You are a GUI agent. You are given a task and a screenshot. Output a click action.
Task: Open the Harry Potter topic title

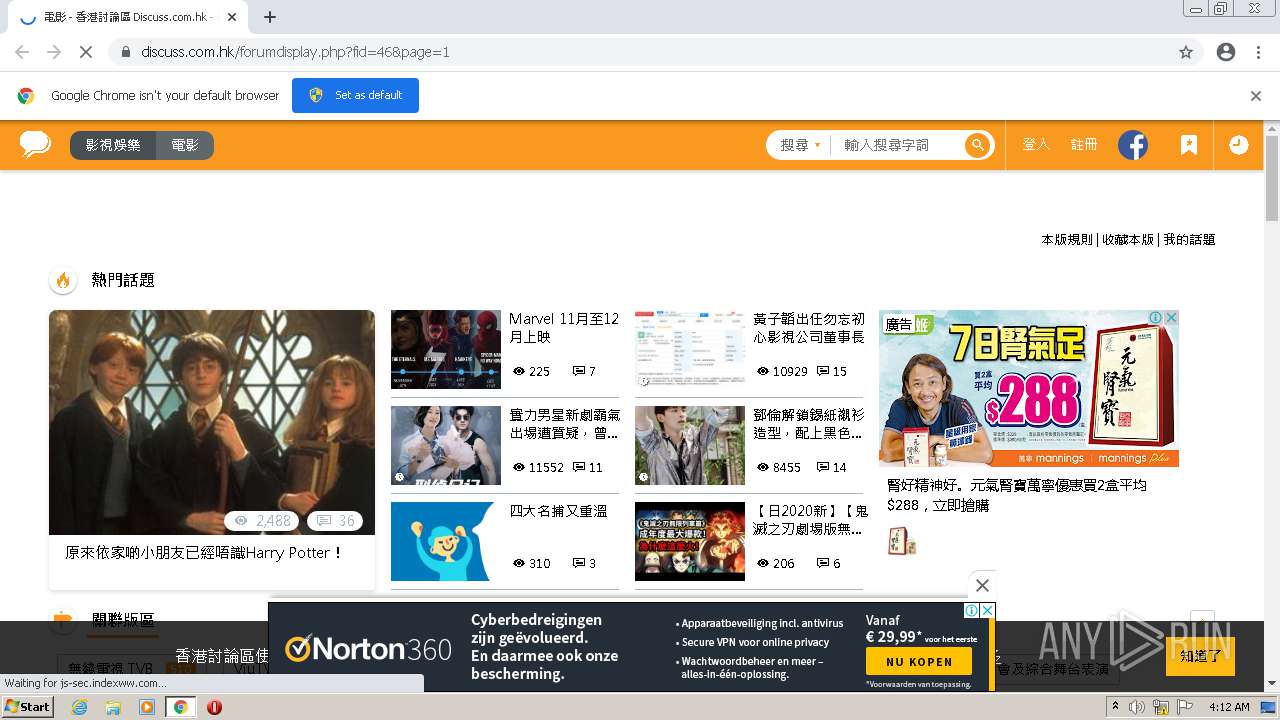pyautogui.click(x=204, y=552)
